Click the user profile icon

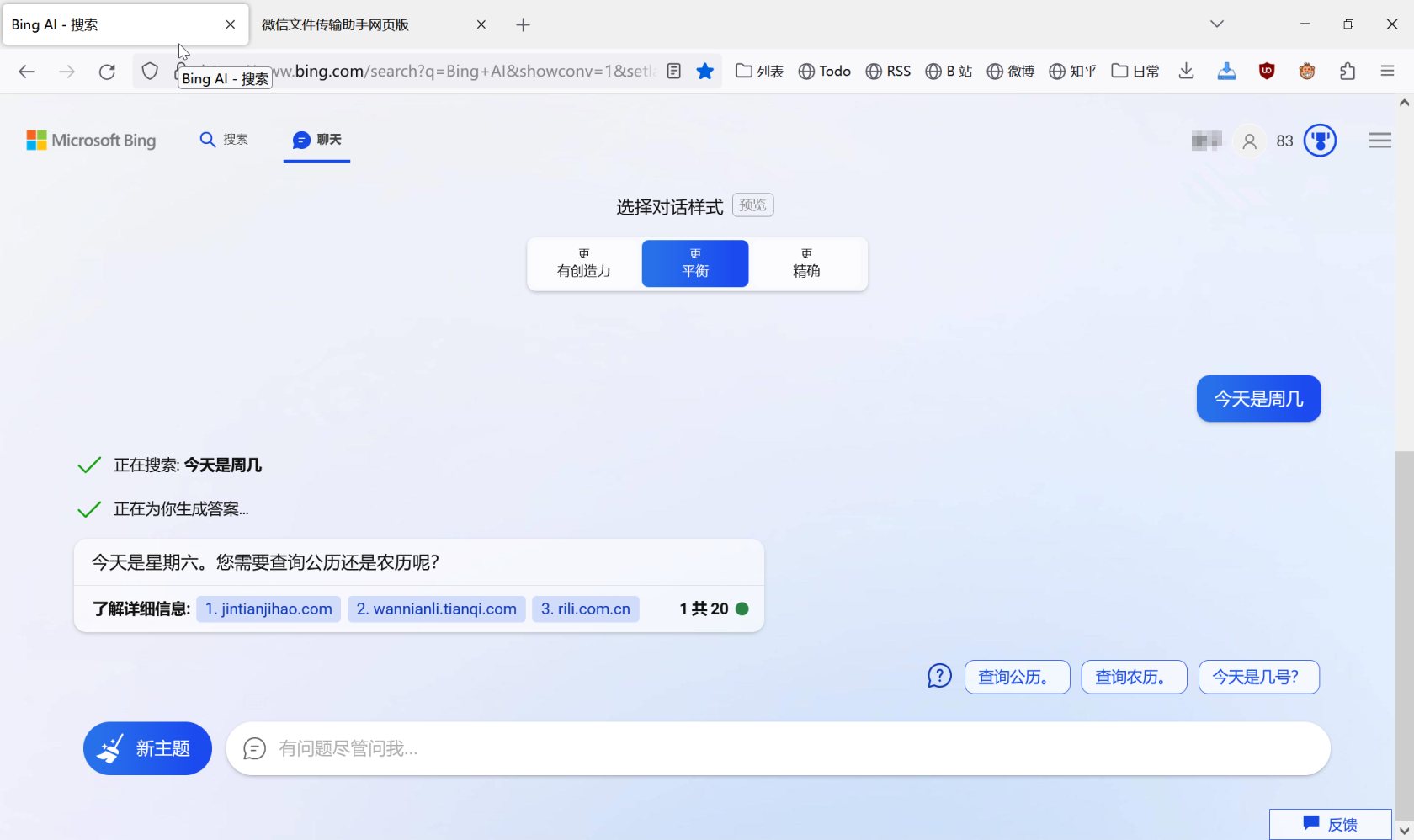[x=1249, y=141]
